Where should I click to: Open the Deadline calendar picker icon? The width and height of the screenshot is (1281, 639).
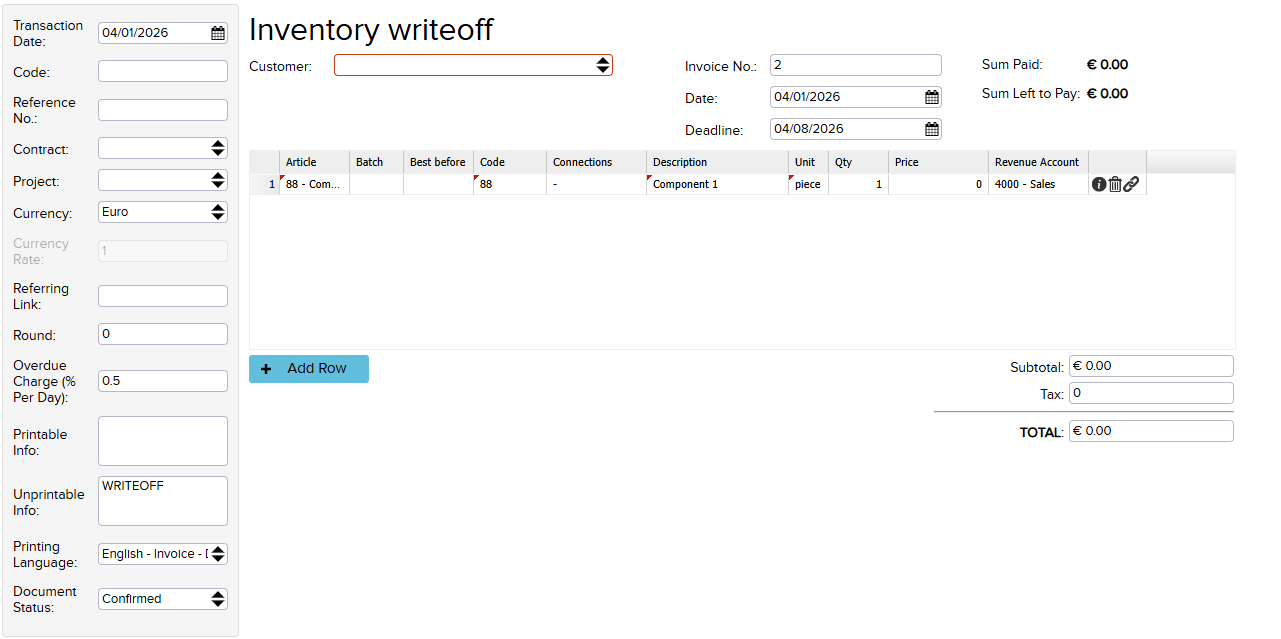coord(932,129)
